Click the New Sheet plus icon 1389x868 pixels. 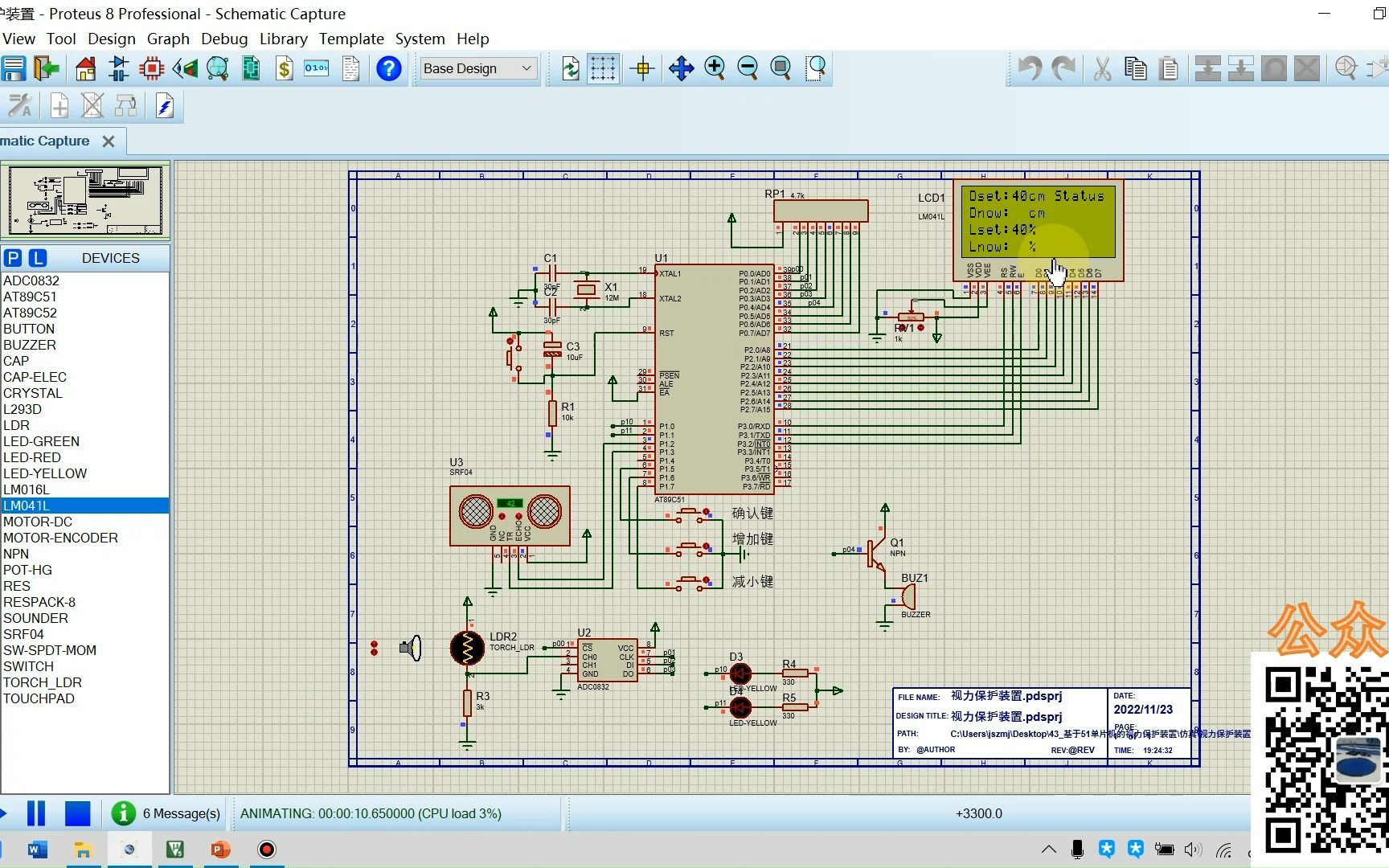pos(59,105)
